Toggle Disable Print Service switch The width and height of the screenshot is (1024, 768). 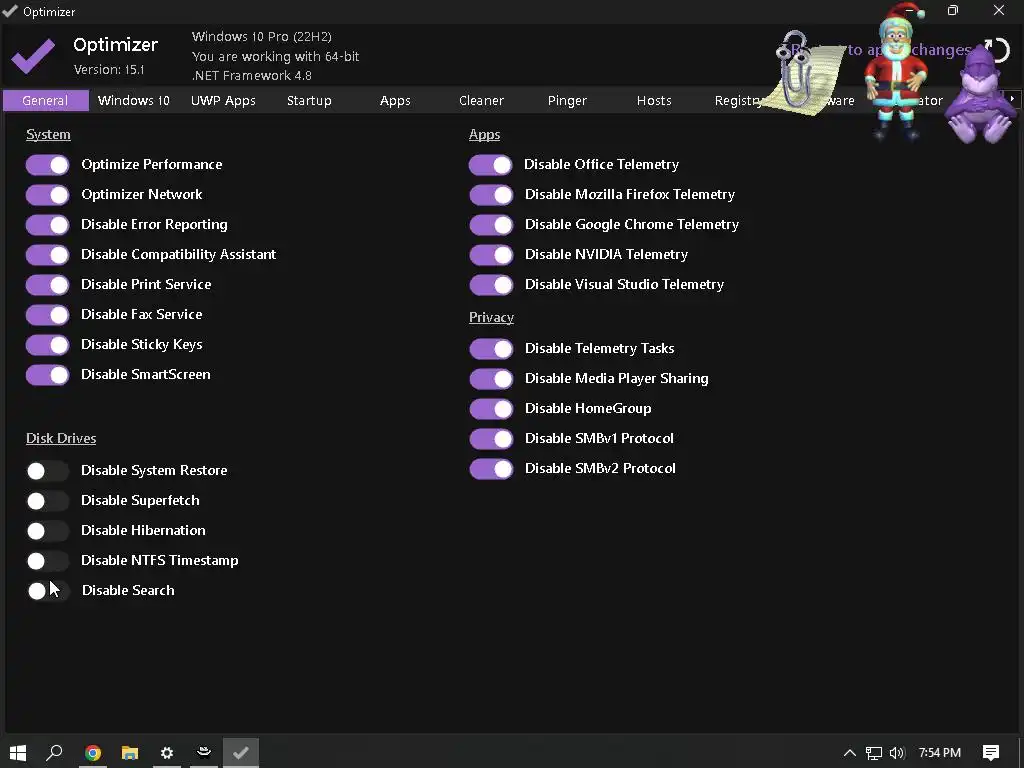tap(48, 285)
